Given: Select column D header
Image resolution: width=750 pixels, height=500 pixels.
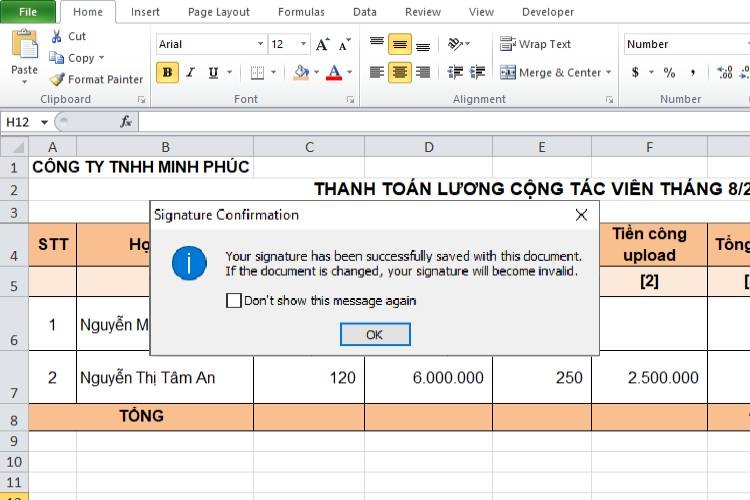Looking at the screenshot, I should (429, 147).
